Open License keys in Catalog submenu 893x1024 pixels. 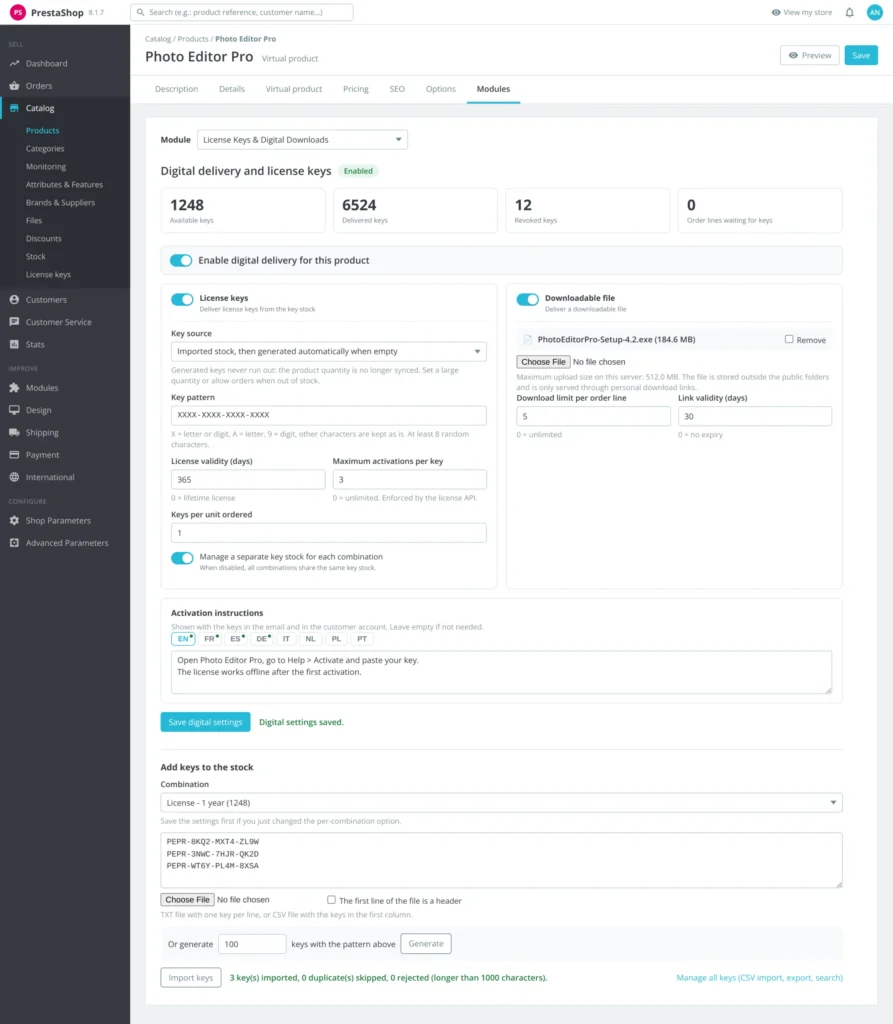coord(48,275)
